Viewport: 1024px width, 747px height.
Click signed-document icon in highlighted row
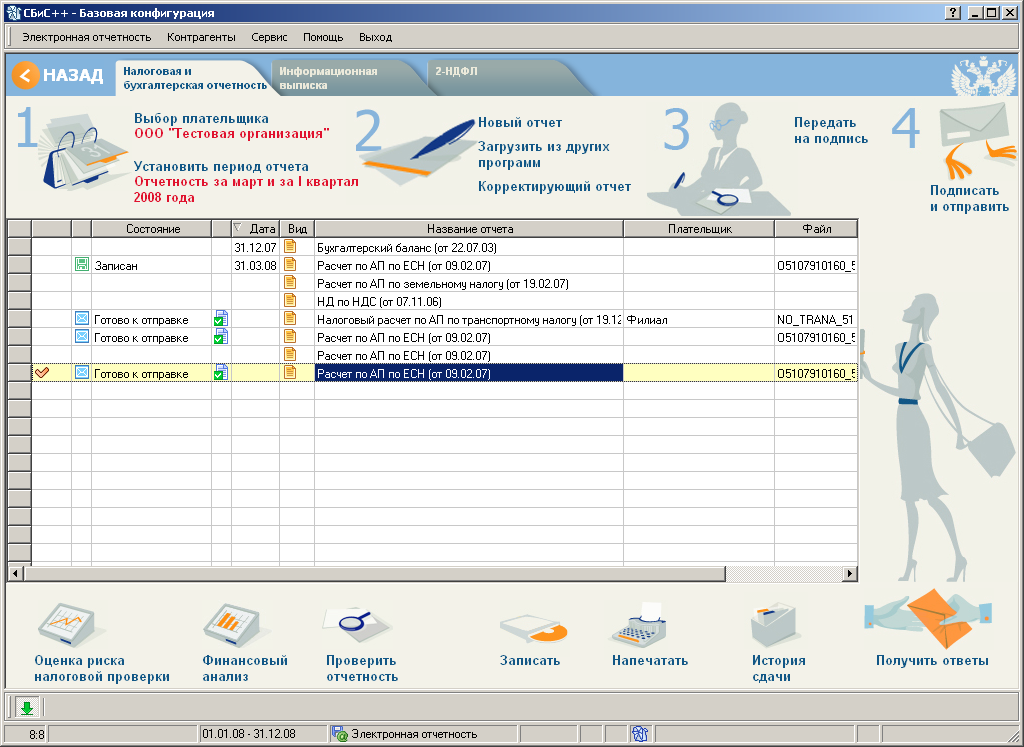click(221, 373)
